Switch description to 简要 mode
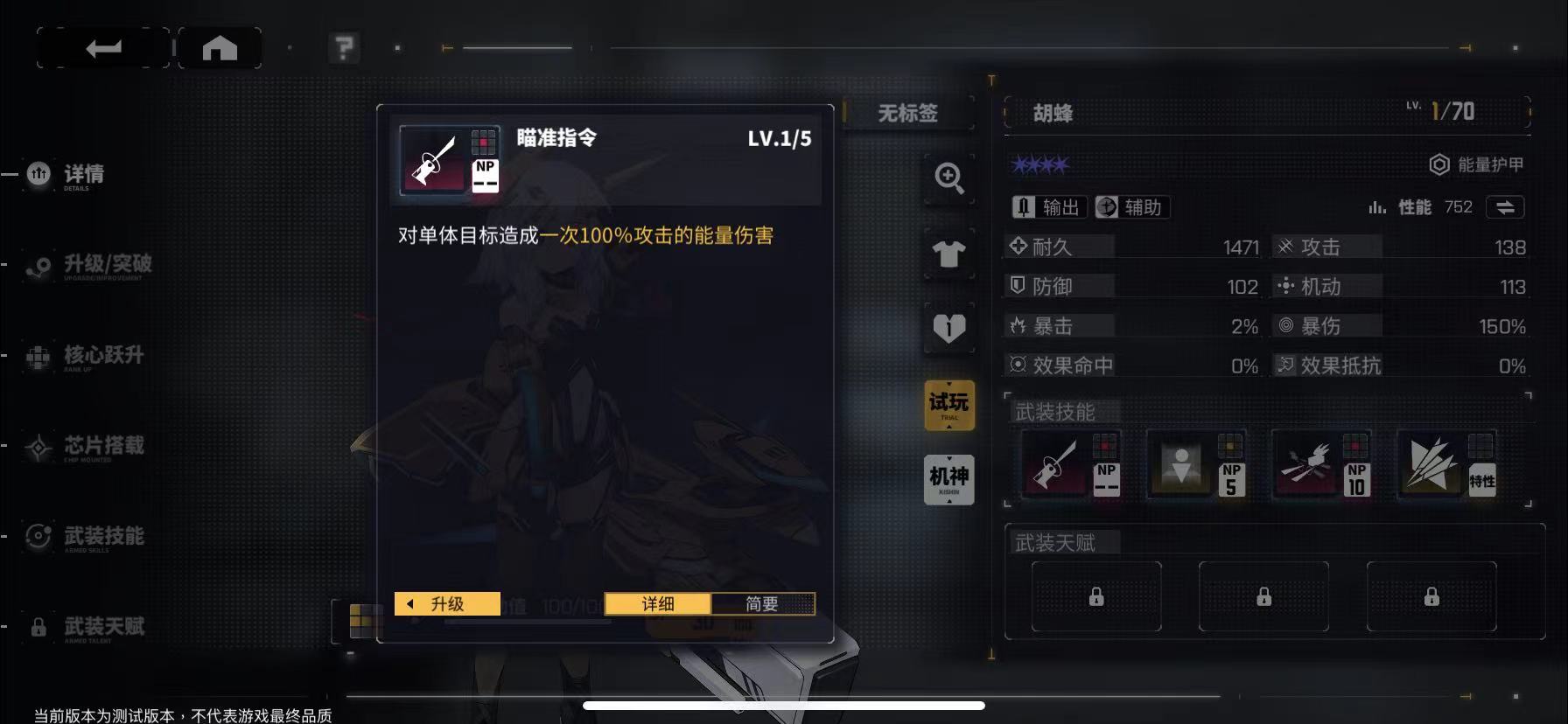The image size is (1568, 724). 762,603
